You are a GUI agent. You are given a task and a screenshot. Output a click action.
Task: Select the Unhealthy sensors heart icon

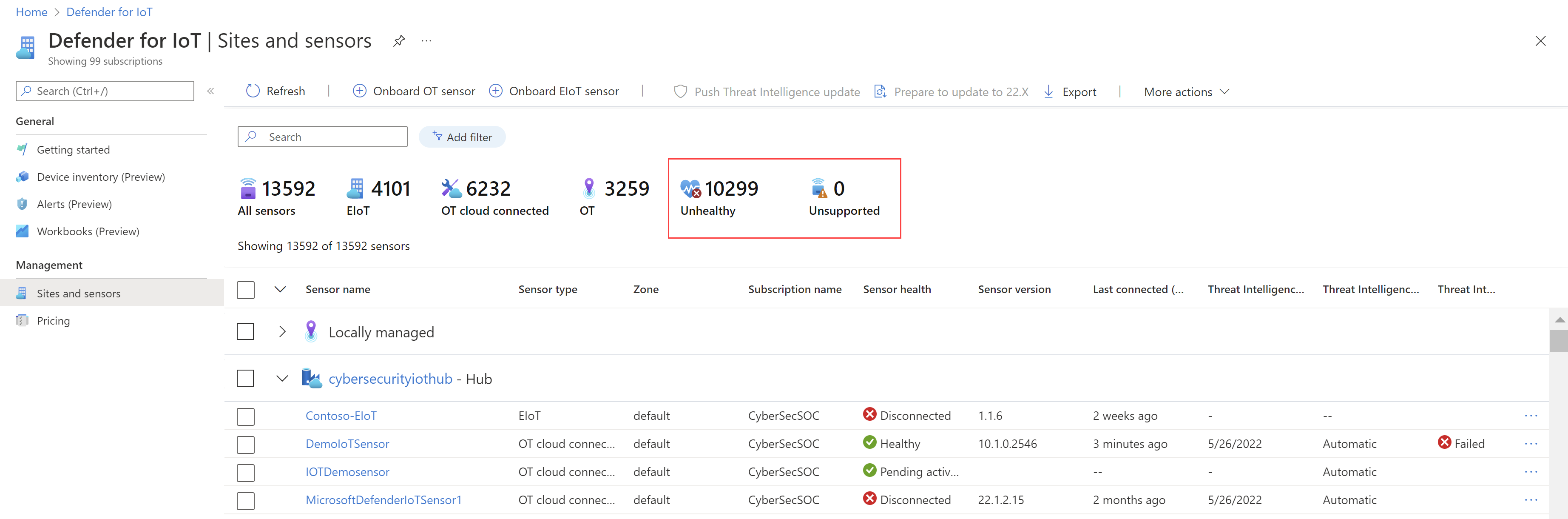(x=690, y=189)
